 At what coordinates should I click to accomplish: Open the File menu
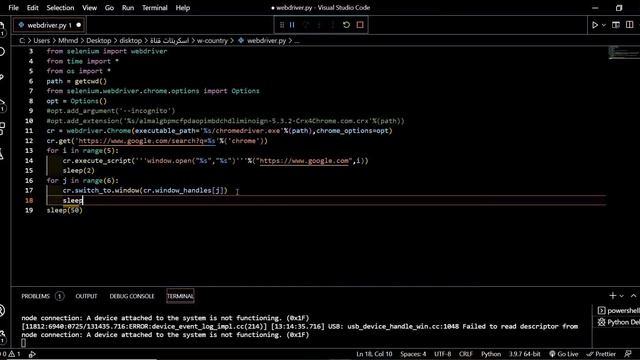click(x=13, y=8)
